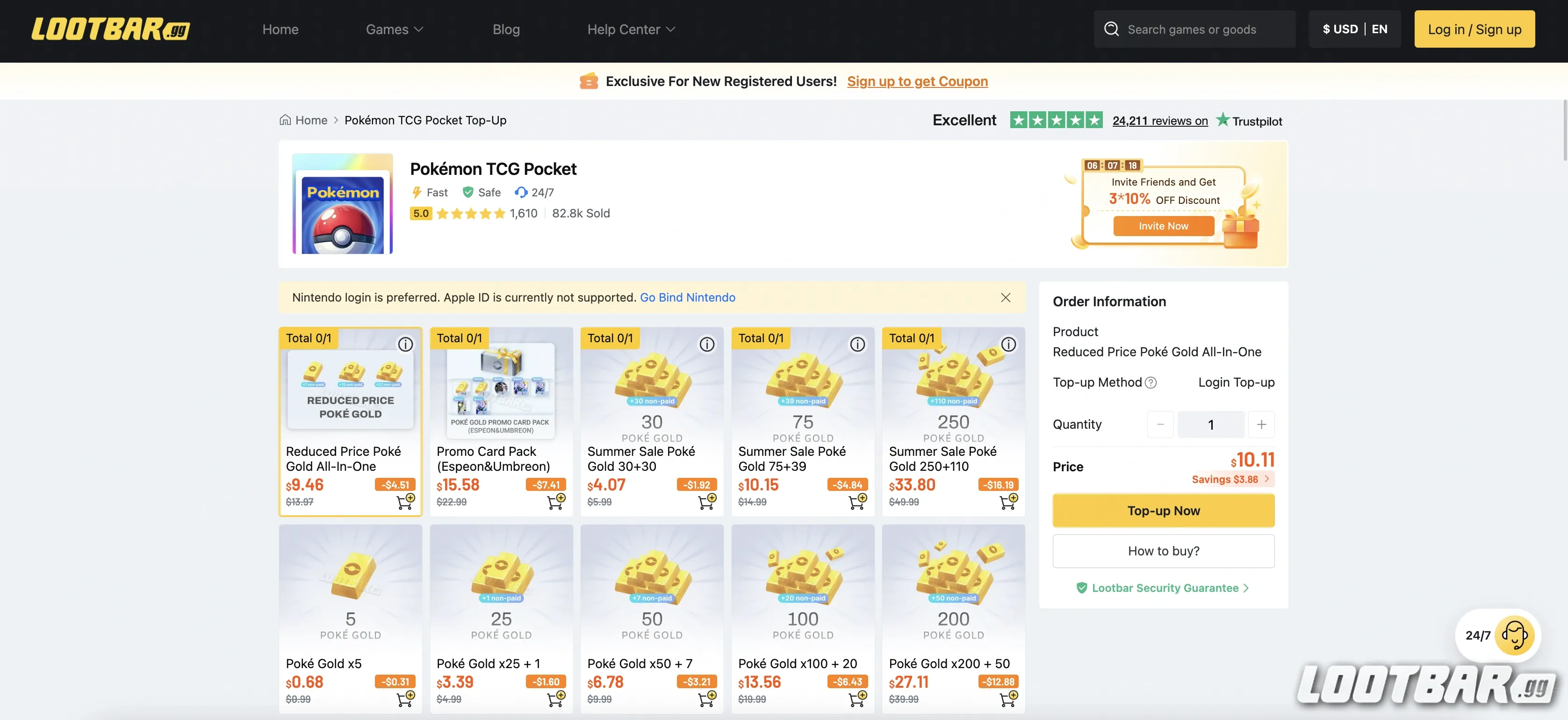Image resolution: width=1568 pixels, height=720 pixels.
Task: Open info icon on Reduced Price Poké Gold
Action: (x=405, y=345)
